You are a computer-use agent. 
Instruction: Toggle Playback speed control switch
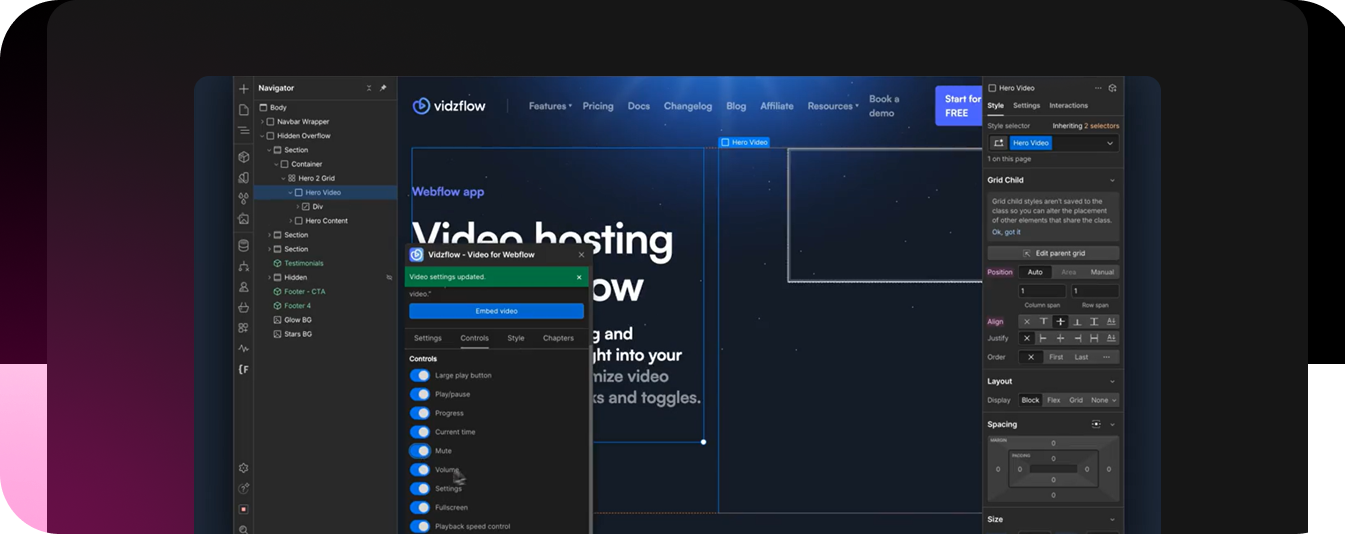coord(420,526)
